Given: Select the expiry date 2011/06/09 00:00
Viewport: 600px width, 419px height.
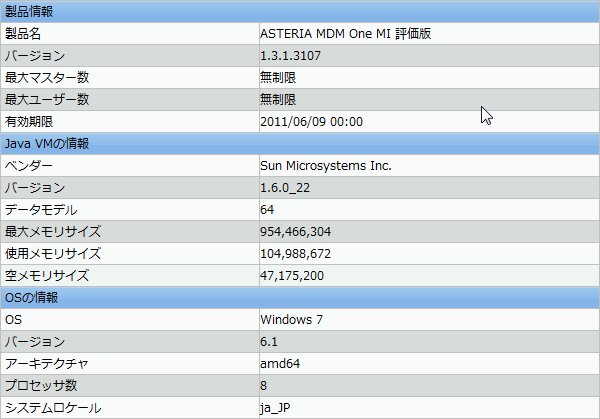Looking at the screenshot, I should 311,122.
